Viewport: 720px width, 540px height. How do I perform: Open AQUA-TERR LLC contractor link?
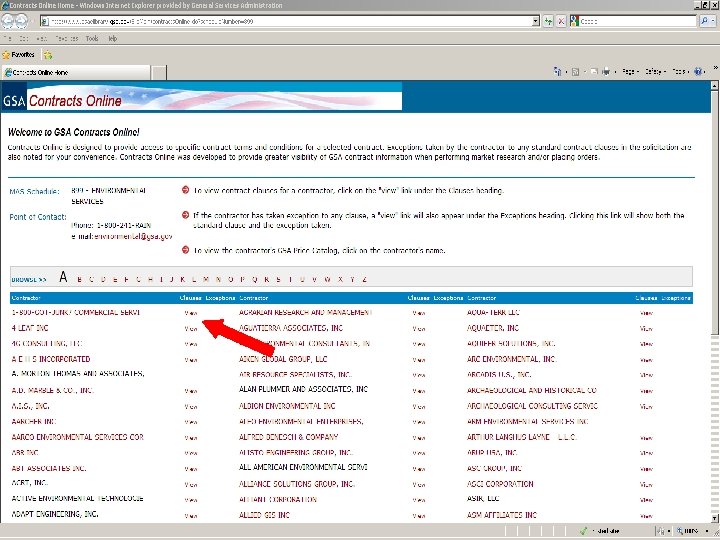(493, 312)
